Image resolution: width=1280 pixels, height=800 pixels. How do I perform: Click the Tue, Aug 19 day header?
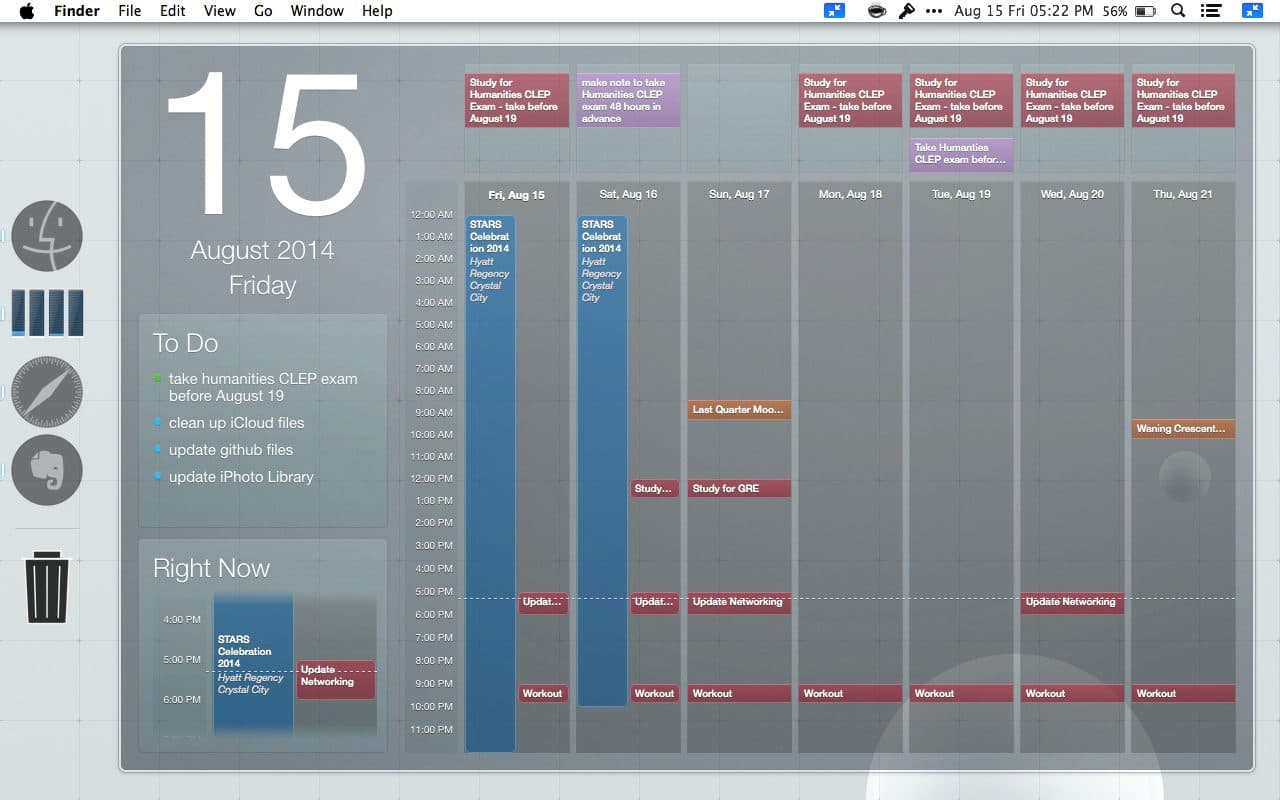960,194
